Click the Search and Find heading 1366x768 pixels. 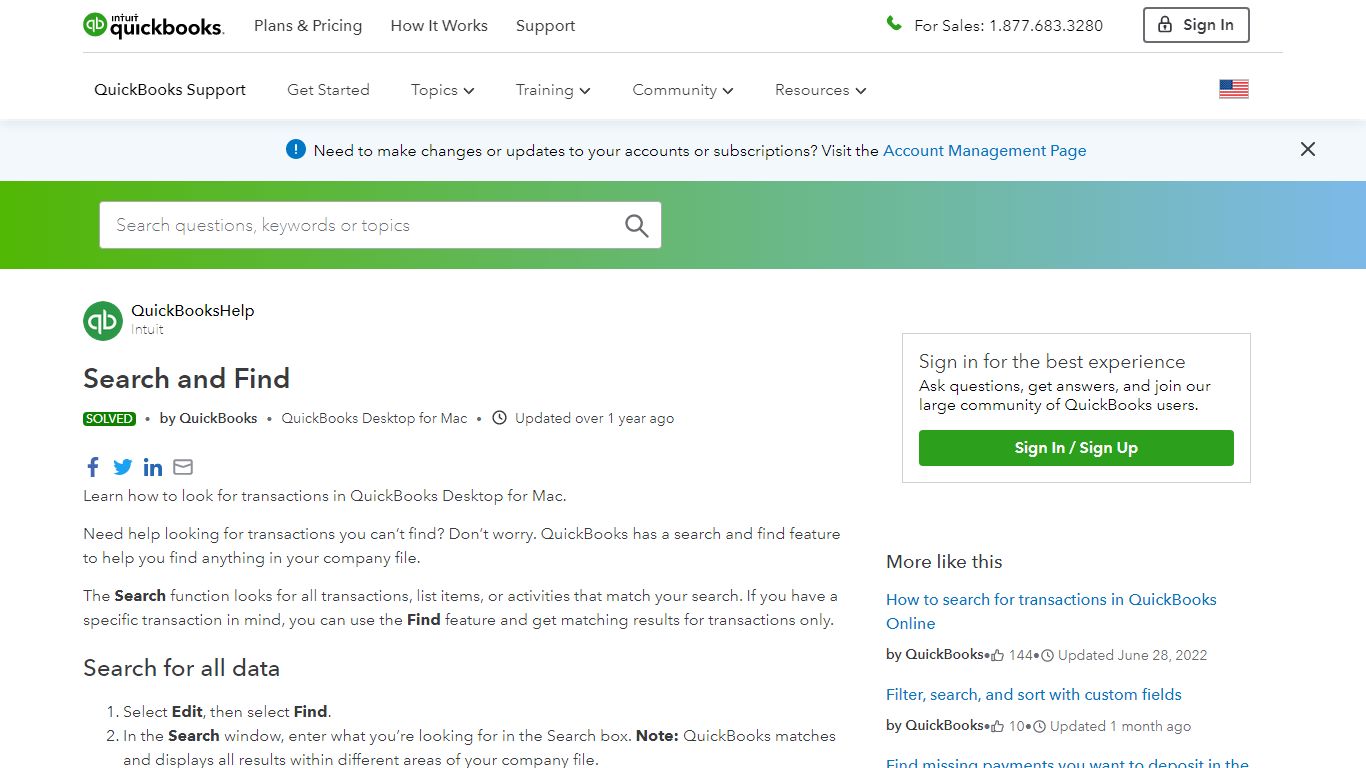[x=187, y=379]
